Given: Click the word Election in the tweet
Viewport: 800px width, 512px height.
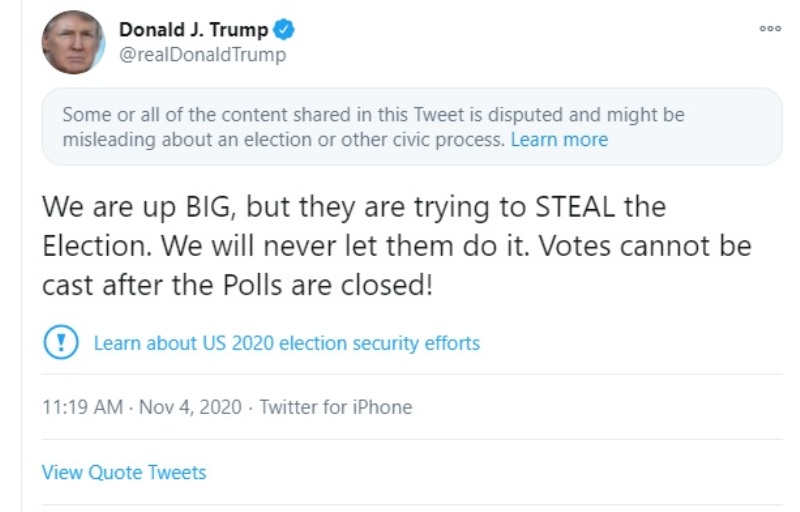Looking at the screenshot, I should click(x=94, y=246).
